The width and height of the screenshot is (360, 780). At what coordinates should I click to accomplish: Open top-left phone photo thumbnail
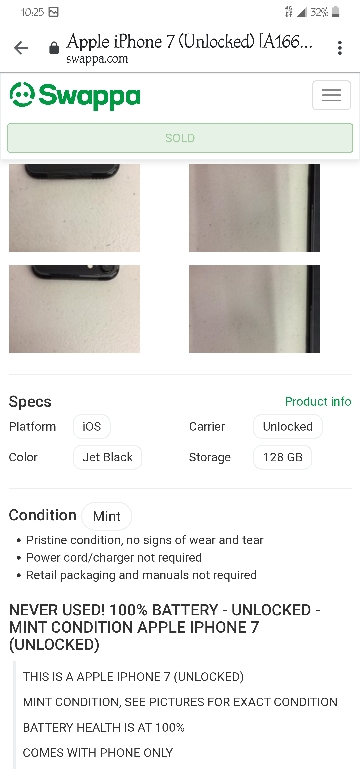coord(75,208)
